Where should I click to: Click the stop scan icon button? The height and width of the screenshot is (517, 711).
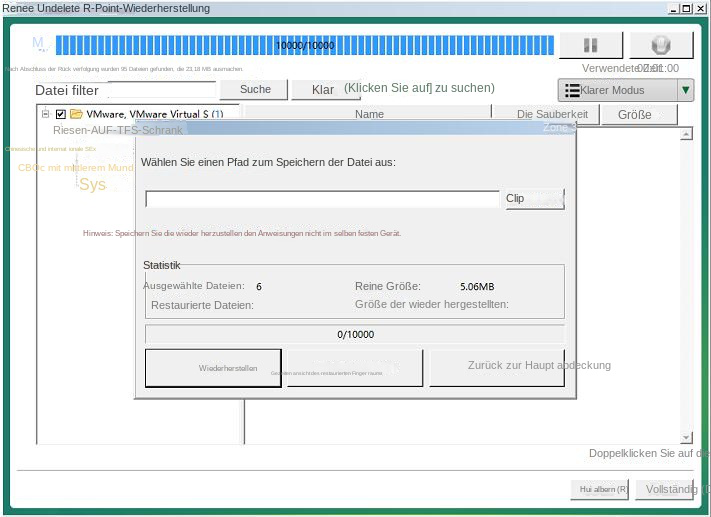[x=660, y=45]
